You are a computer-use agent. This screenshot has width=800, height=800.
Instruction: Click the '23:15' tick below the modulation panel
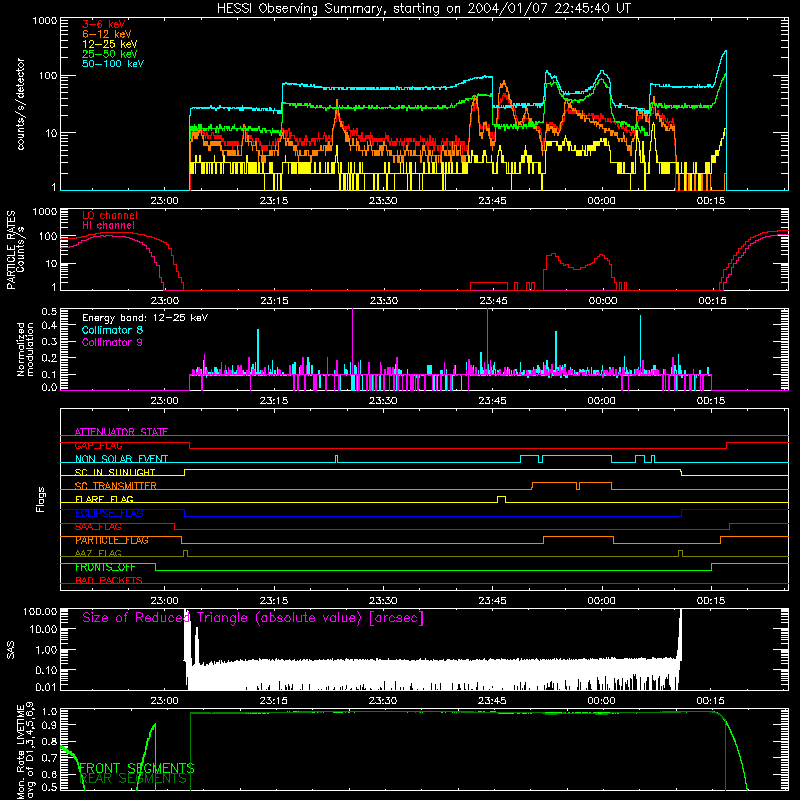(x=273, y=401)
